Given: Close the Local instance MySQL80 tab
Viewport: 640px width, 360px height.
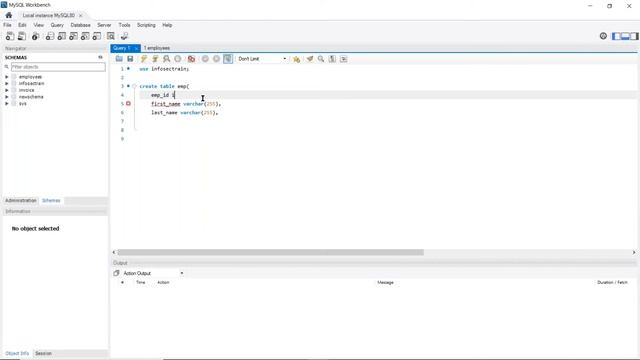Looking at the screenshot, I should click(x=80, y=16).
